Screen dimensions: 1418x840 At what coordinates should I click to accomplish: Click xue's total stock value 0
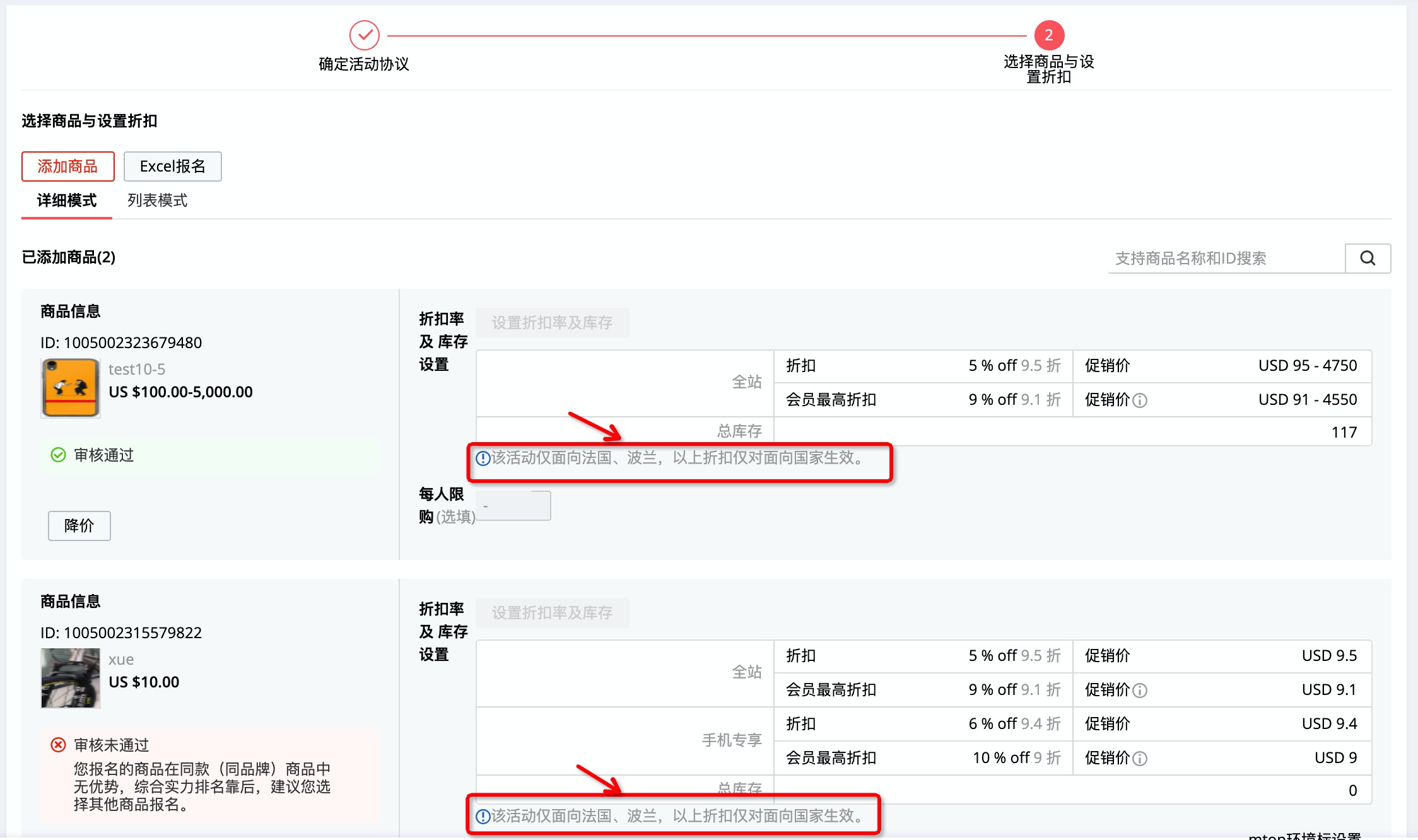click(x=1353, y=791)
